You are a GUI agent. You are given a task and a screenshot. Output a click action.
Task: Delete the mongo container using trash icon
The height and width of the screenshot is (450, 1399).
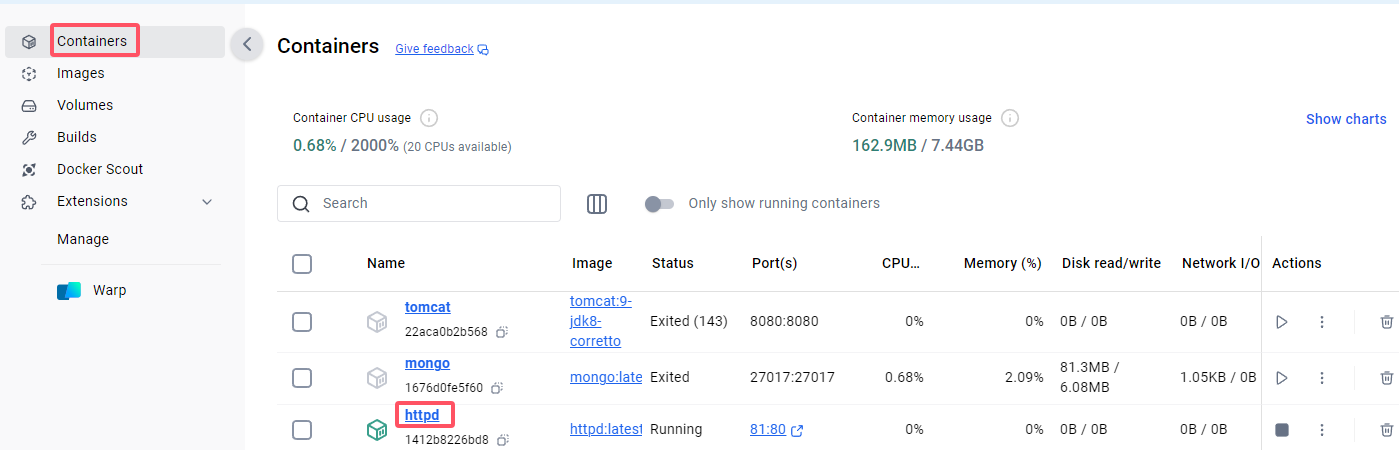pos(1386,378)
